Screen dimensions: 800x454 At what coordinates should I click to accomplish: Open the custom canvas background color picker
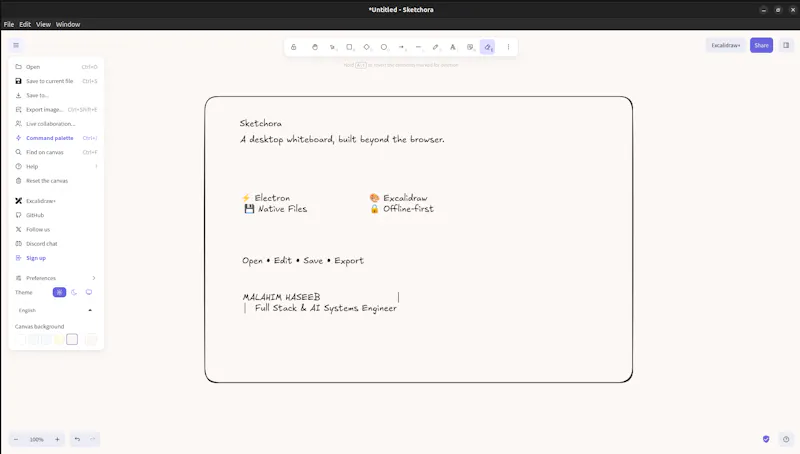(91, 339)
